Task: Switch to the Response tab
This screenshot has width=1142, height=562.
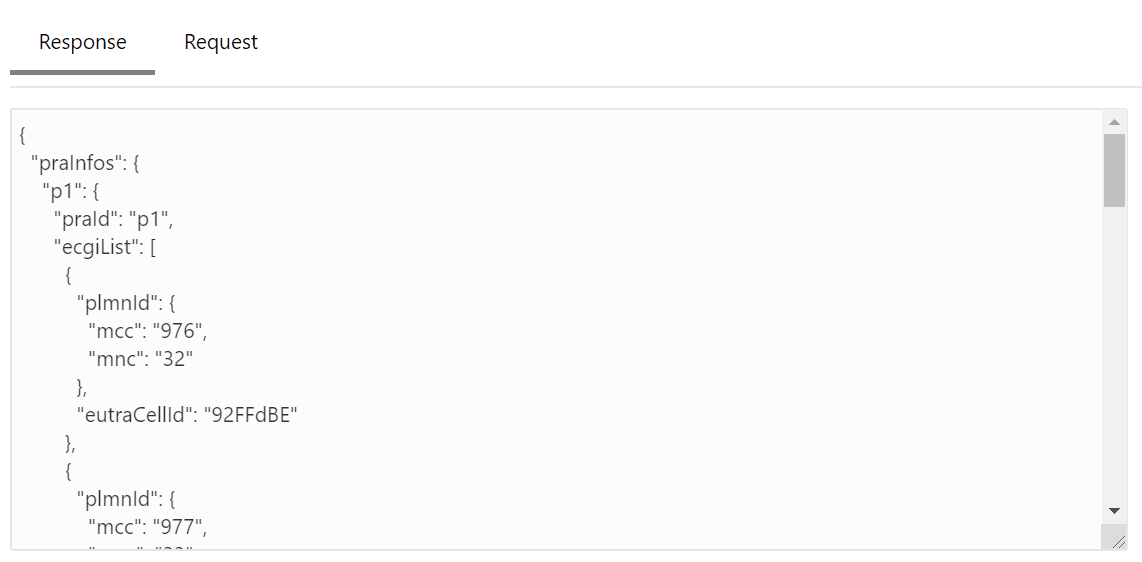Action: (x=82, y=43)
